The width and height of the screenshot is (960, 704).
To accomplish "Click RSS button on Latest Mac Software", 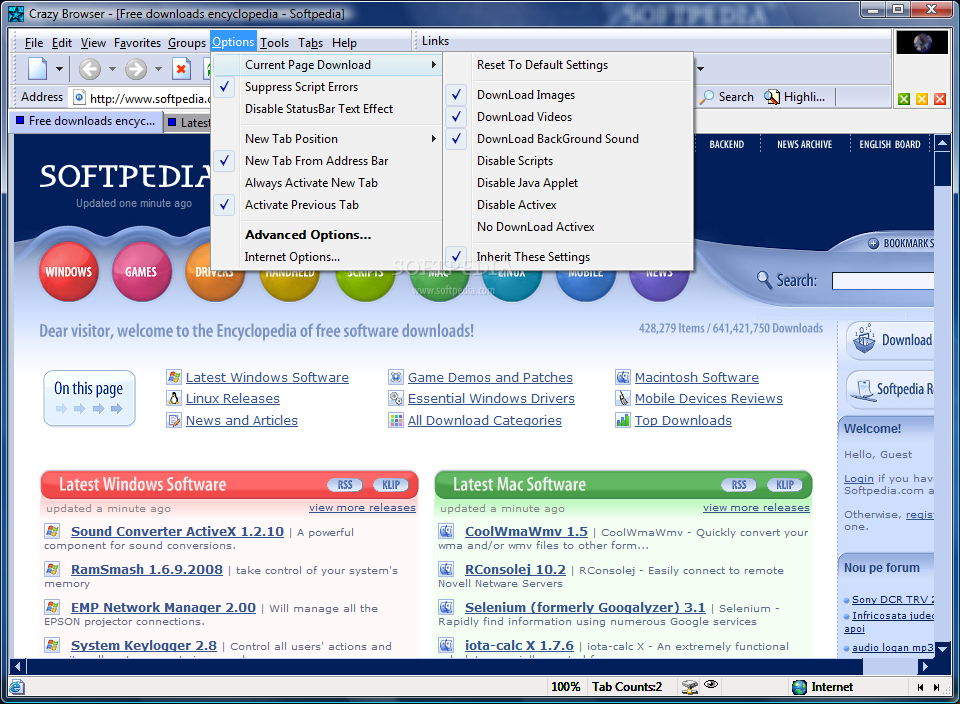I will (x=738, y=485).
